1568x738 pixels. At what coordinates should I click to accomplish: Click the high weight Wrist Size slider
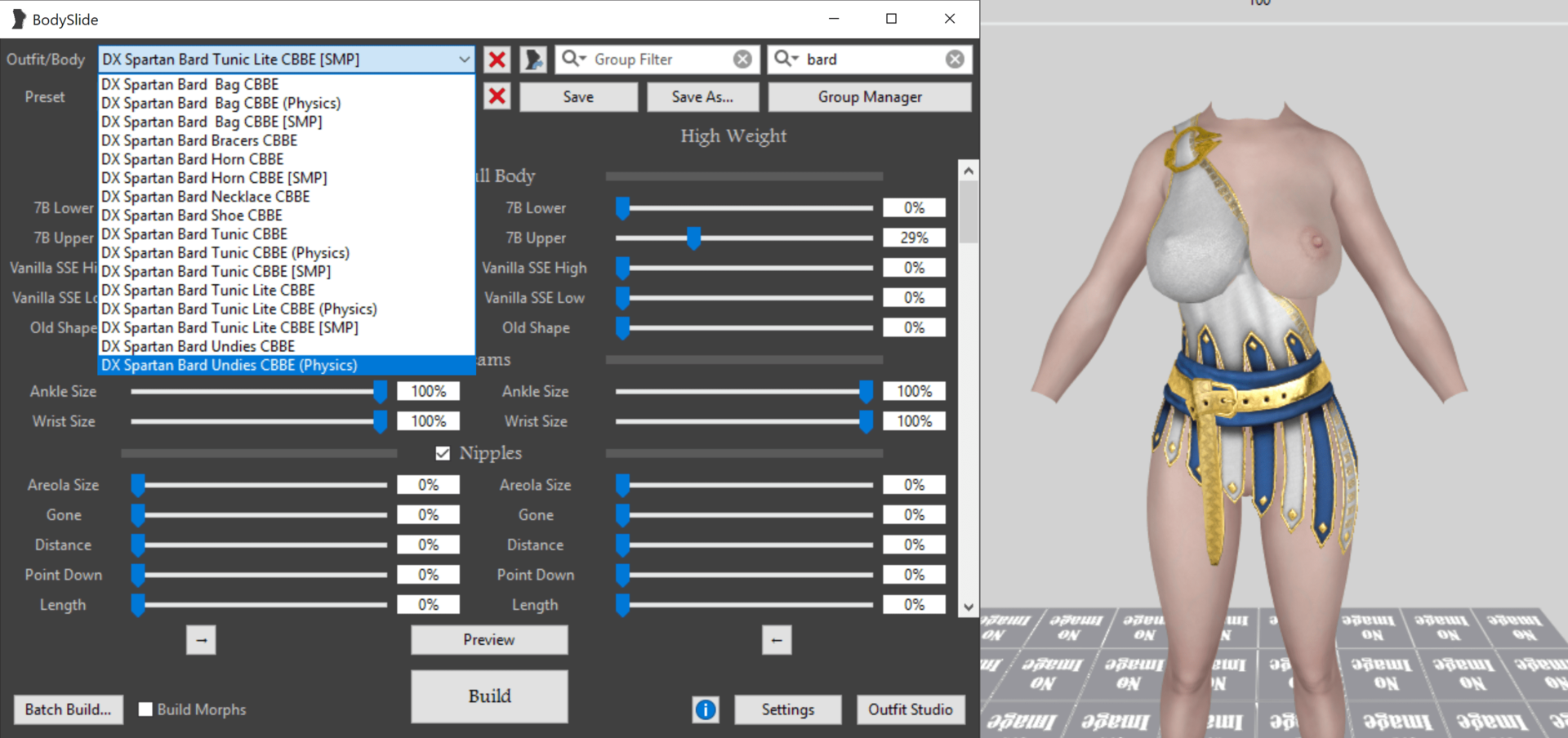pos(744,421)
